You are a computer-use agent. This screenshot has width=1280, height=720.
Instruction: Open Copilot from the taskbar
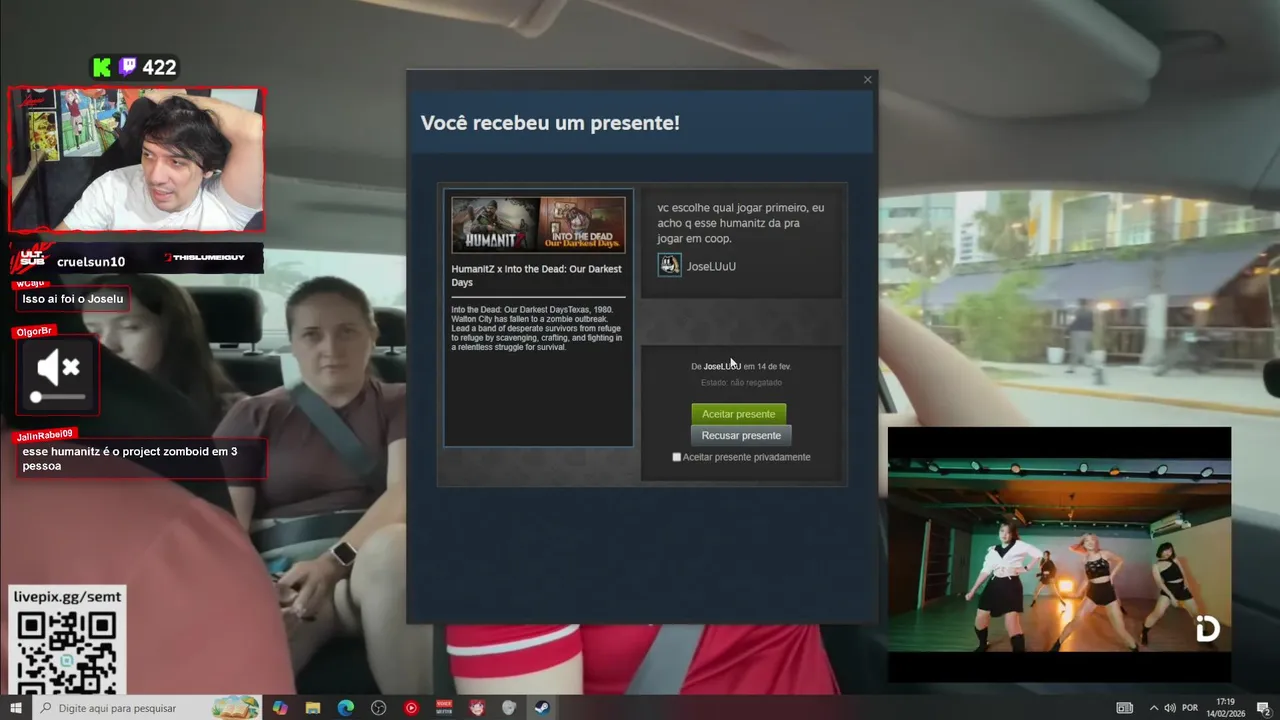pyautogui.click(x=280, y=708)
